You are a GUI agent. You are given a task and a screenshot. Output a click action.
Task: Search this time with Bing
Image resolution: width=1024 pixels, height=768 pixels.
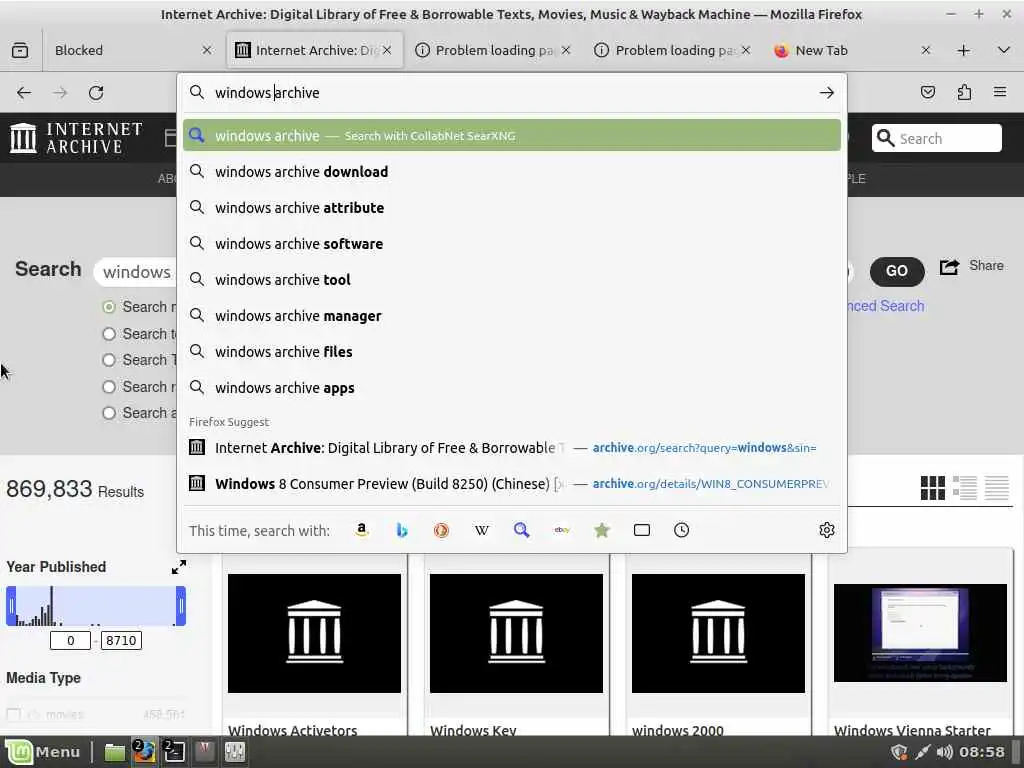tap(402, 530)
